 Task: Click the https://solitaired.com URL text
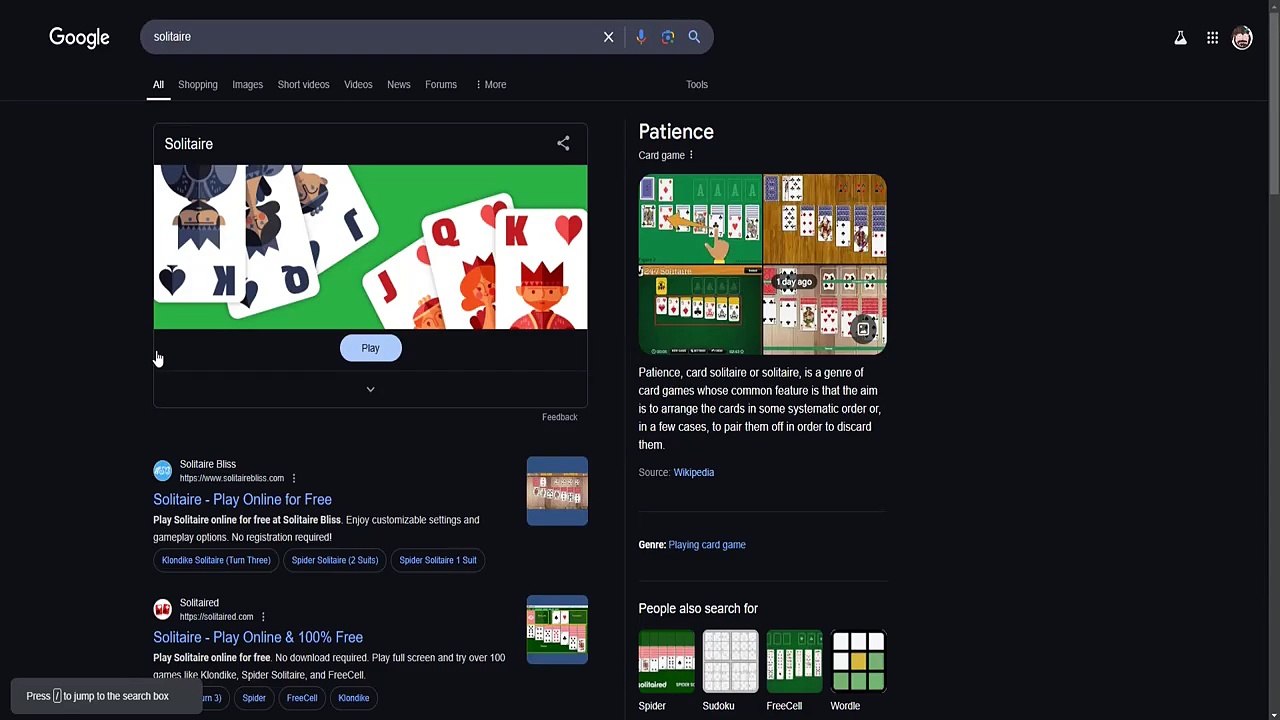click(x=217, y=617)
